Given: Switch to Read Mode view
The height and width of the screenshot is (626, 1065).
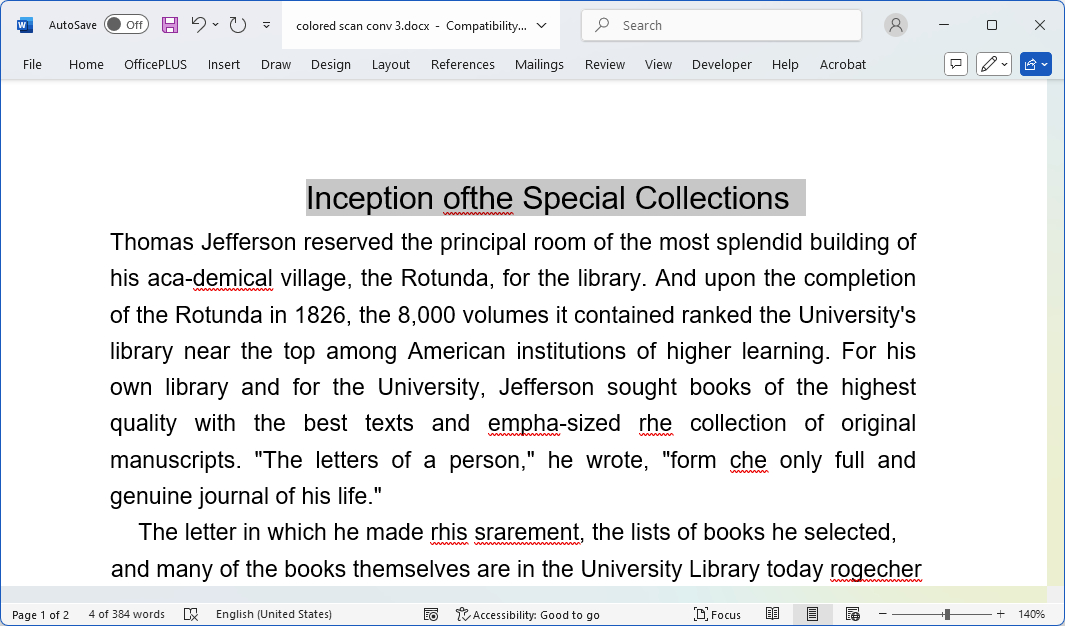Looking at the screenshot, I should pos(773,614).
